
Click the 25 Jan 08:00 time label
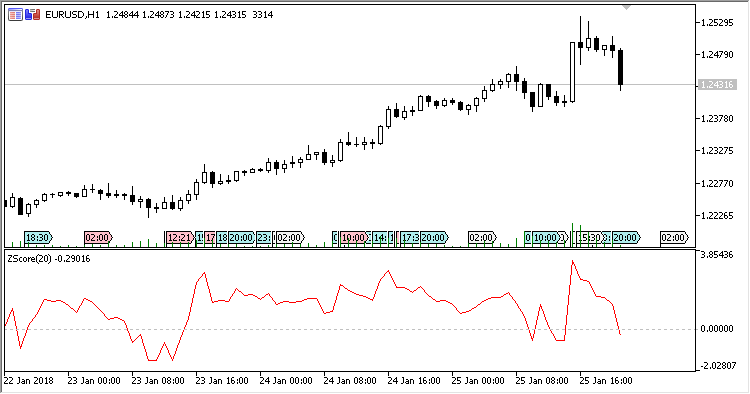pos(542,381)
